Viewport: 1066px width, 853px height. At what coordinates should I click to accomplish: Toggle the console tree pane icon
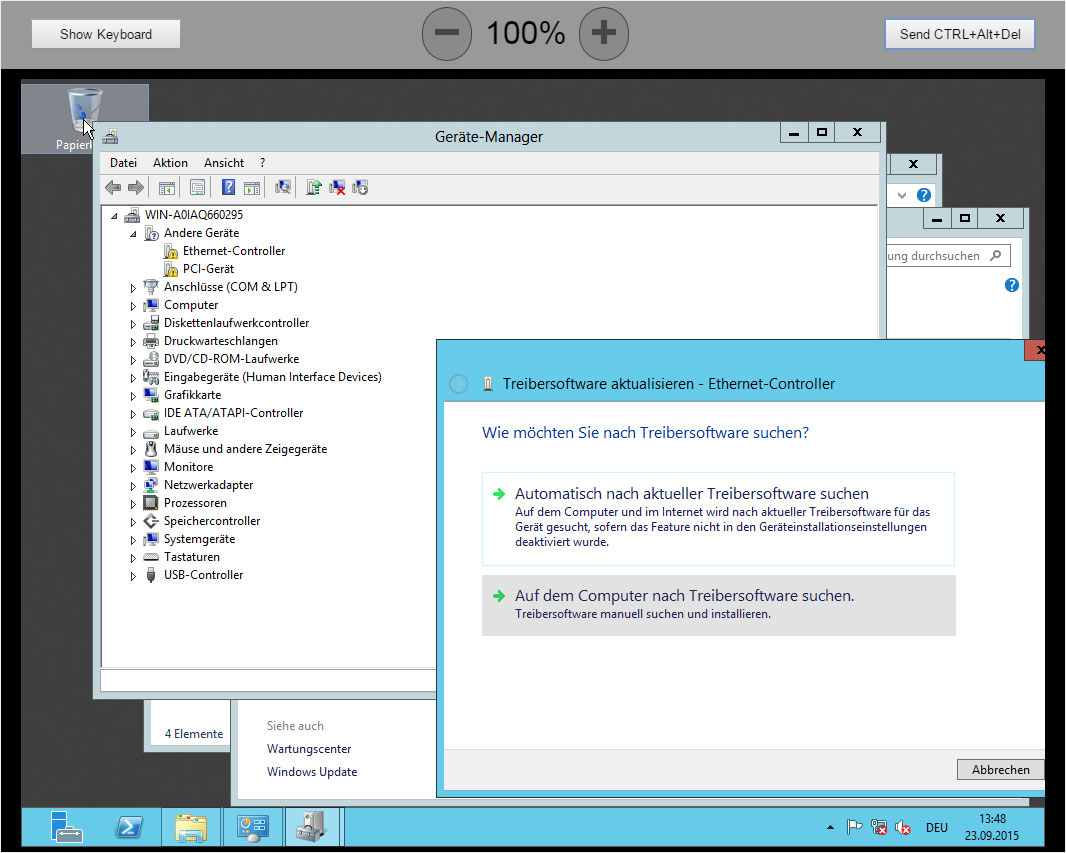(x=167, y=188)
